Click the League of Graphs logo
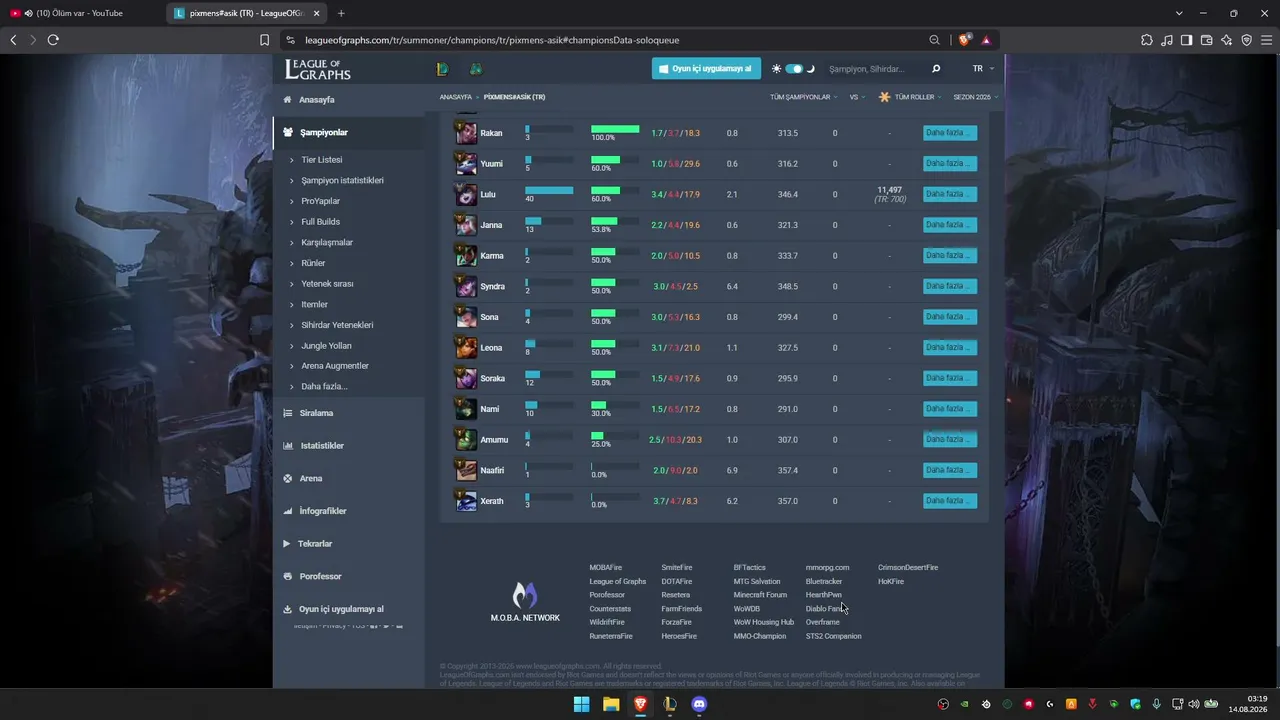 click(318, 69)
